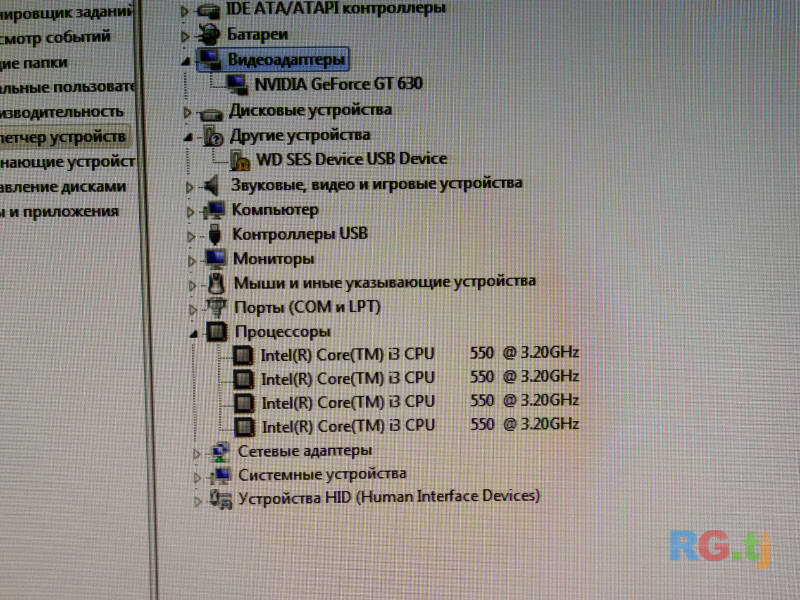The height and width of the screenshot is (600, 800).
Task: Select the Системные устройства label
Action: coord(322,474)
